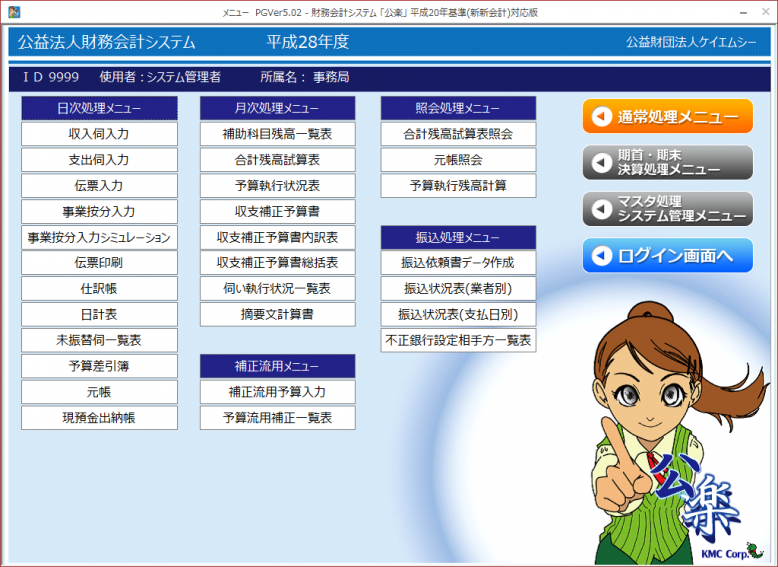Minimize the application window

(743, 12)
